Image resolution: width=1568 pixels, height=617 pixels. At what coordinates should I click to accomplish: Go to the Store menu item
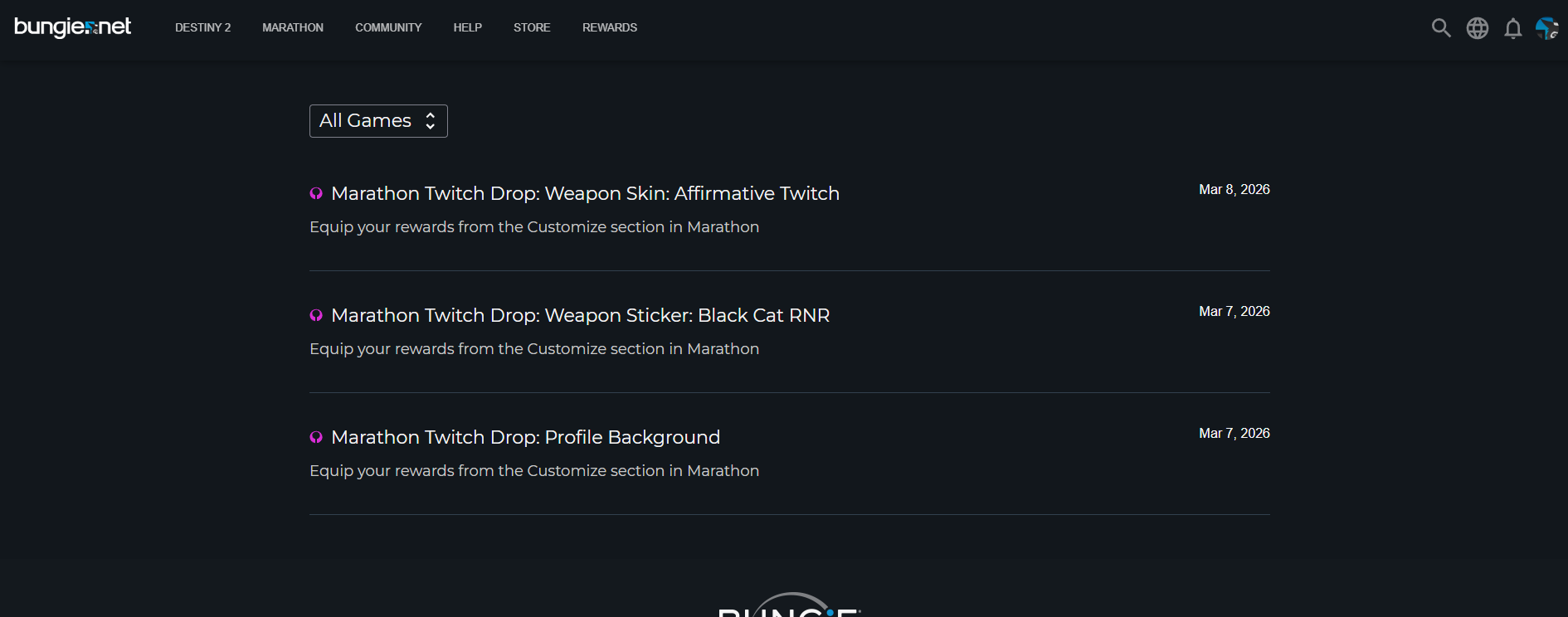coord(532,27)
